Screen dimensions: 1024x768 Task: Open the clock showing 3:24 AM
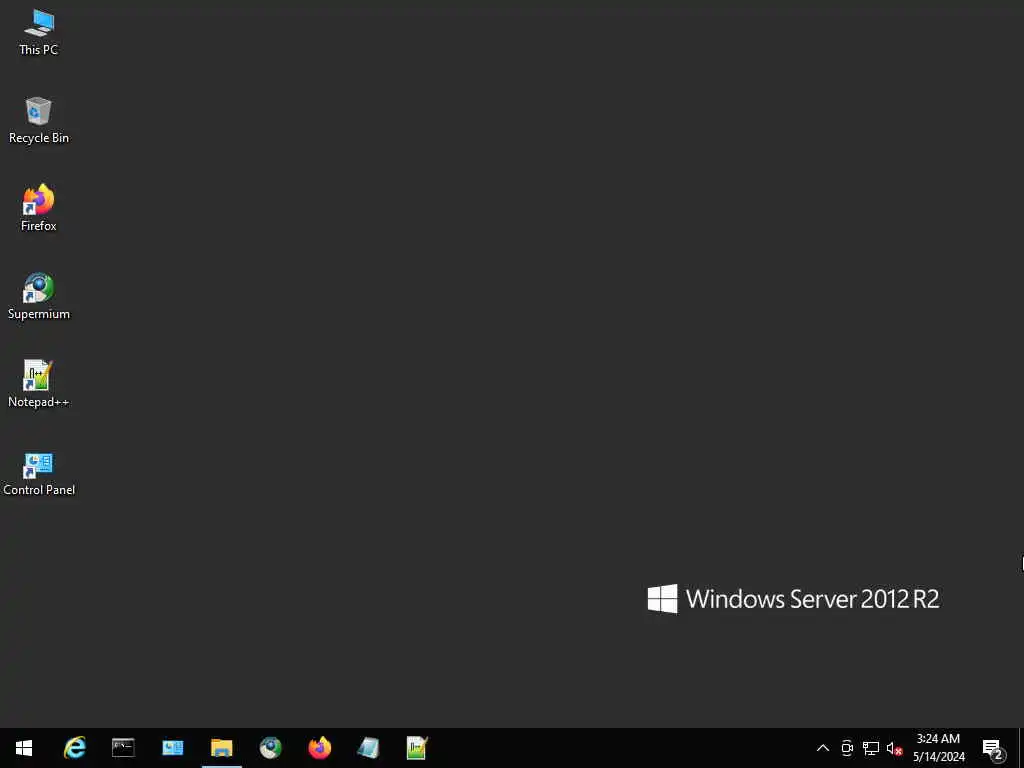pyautogui.click(x=938, y=748)
